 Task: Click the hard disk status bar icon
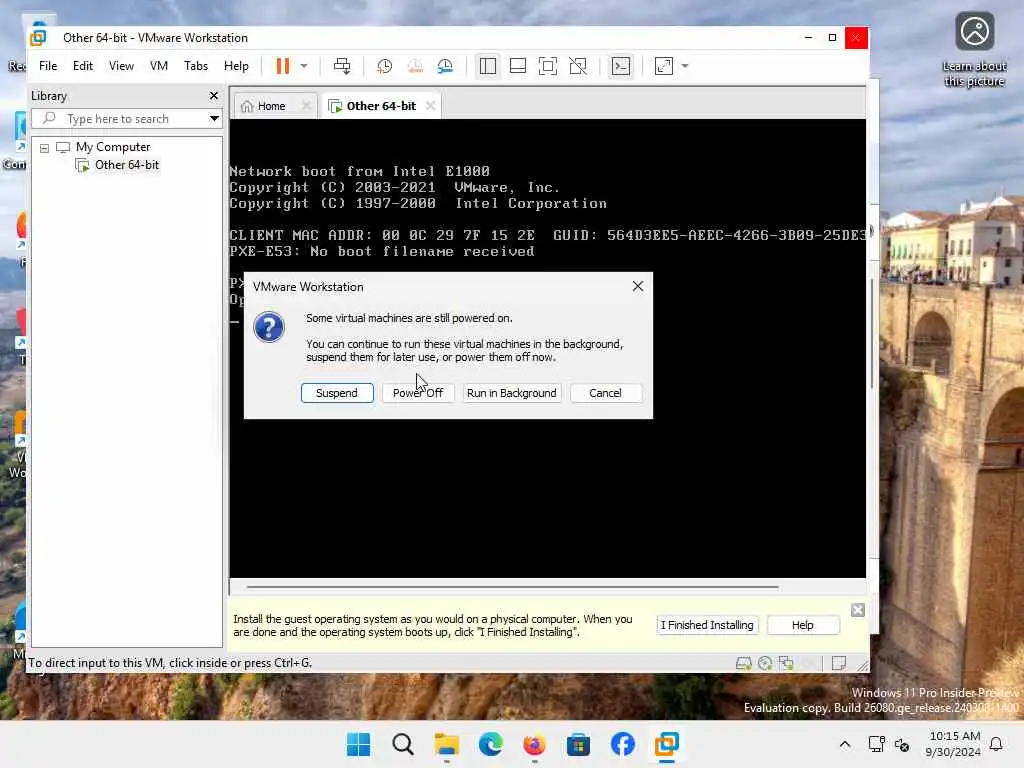743,664
